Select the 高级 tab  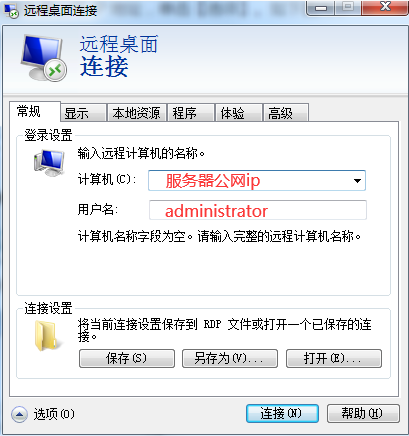pos(286,113)
